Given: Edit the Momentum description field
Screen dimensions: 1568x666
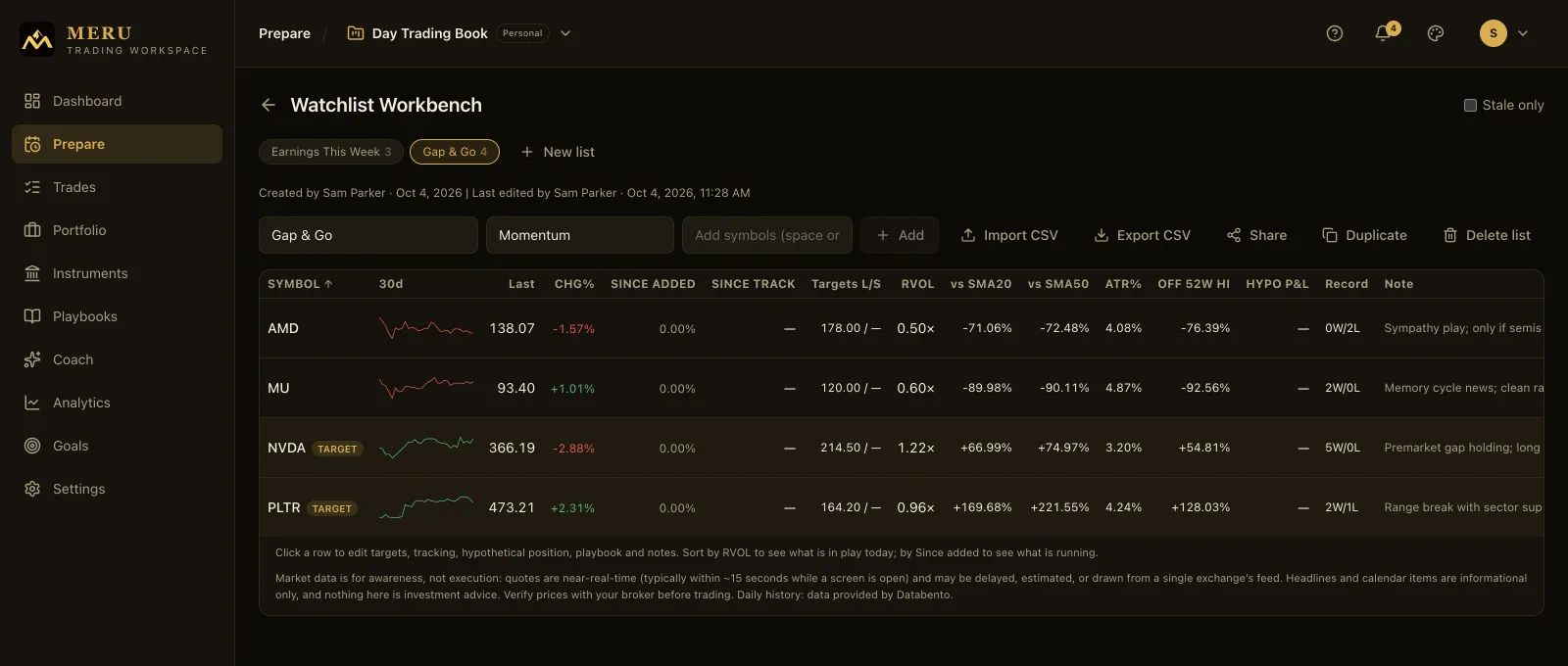Looking at the screenshot, I should (580, 235).
